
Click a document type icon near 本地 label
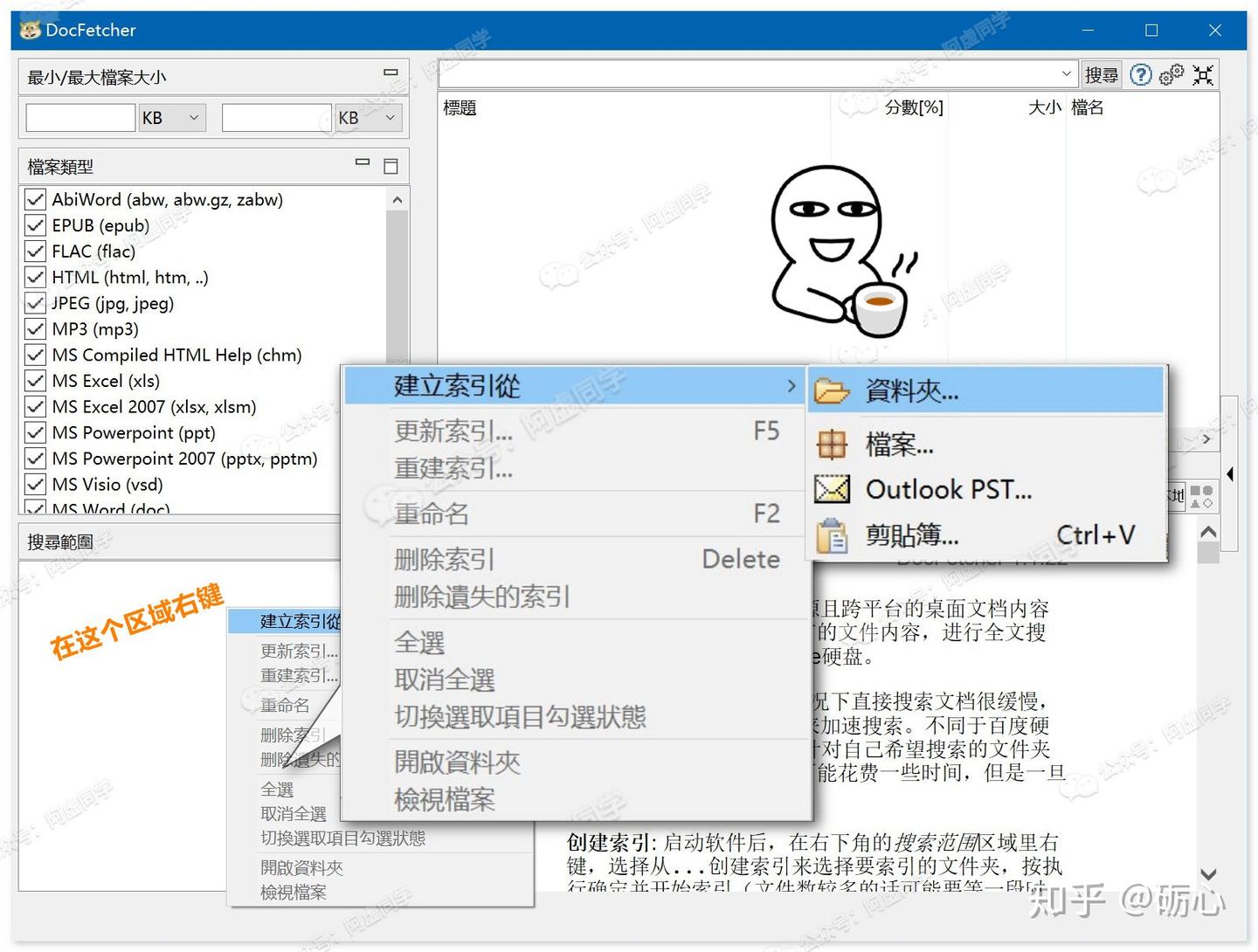pyautogui.click(x=1201, y=495)
